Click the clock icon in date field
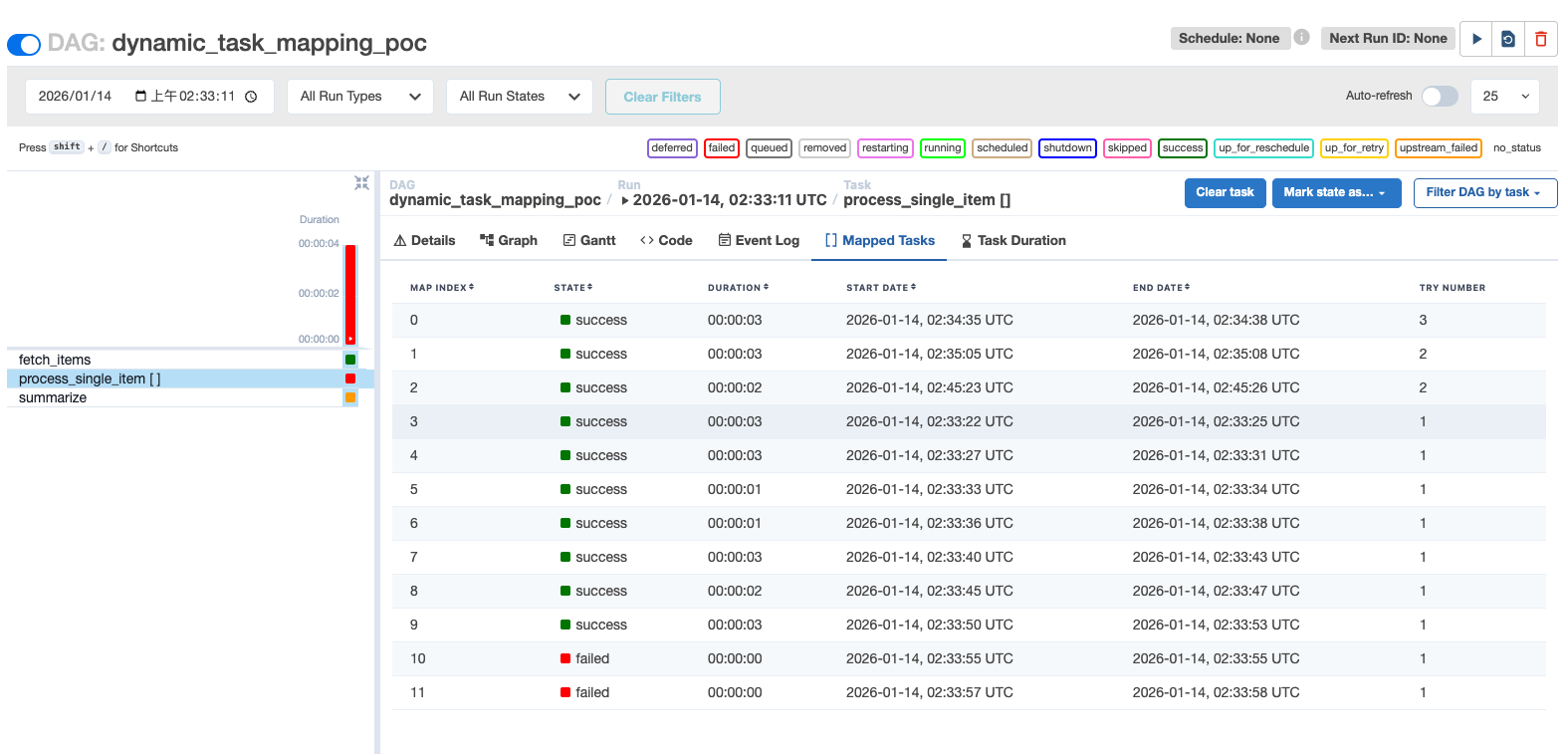Screen dimensions: 1568x754 pyautogui.click(x=251, y=97)
